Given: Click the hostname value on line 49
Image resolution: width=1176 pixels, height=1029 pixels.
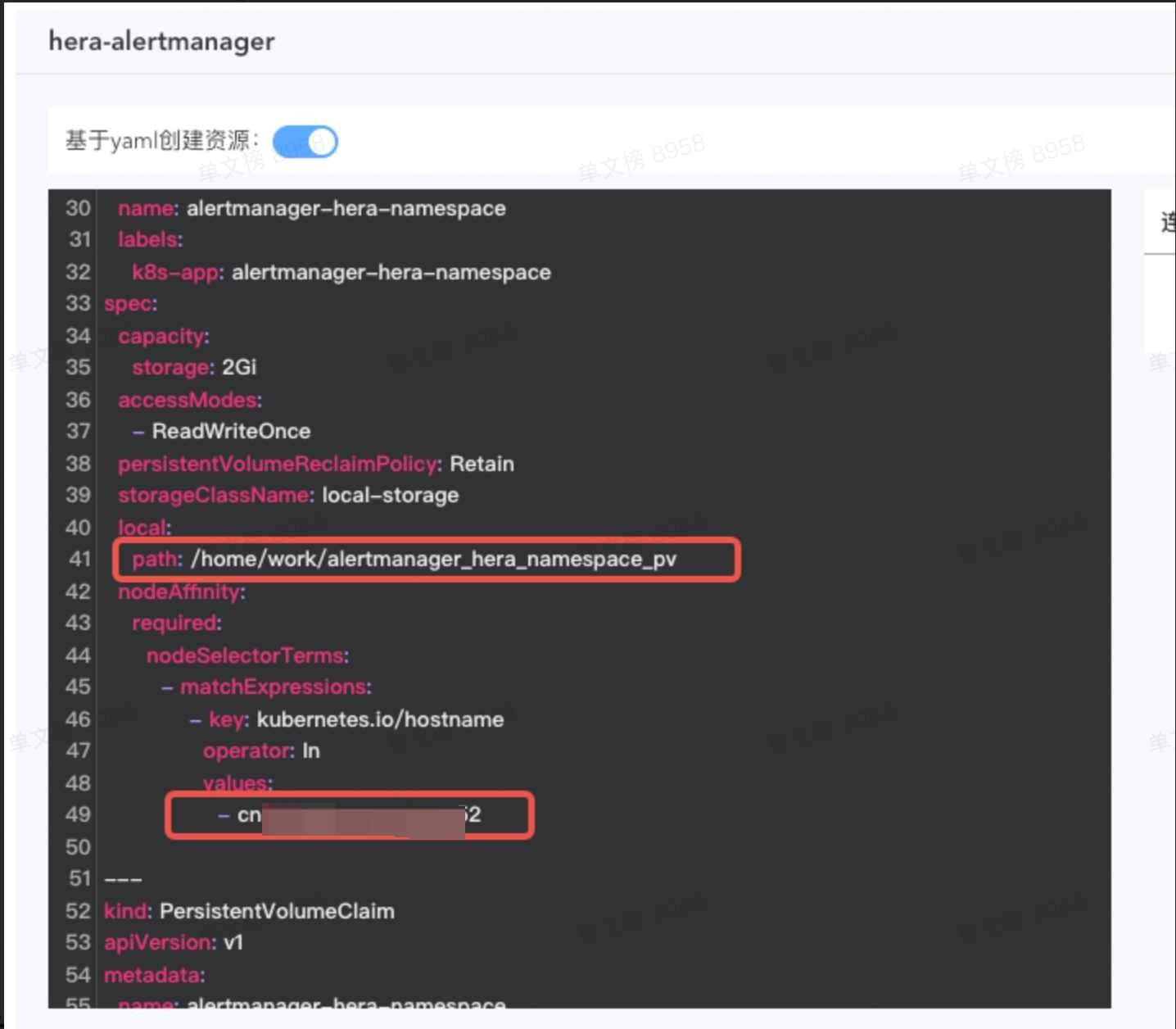Looking at the screenshot, I should [359, 814].
